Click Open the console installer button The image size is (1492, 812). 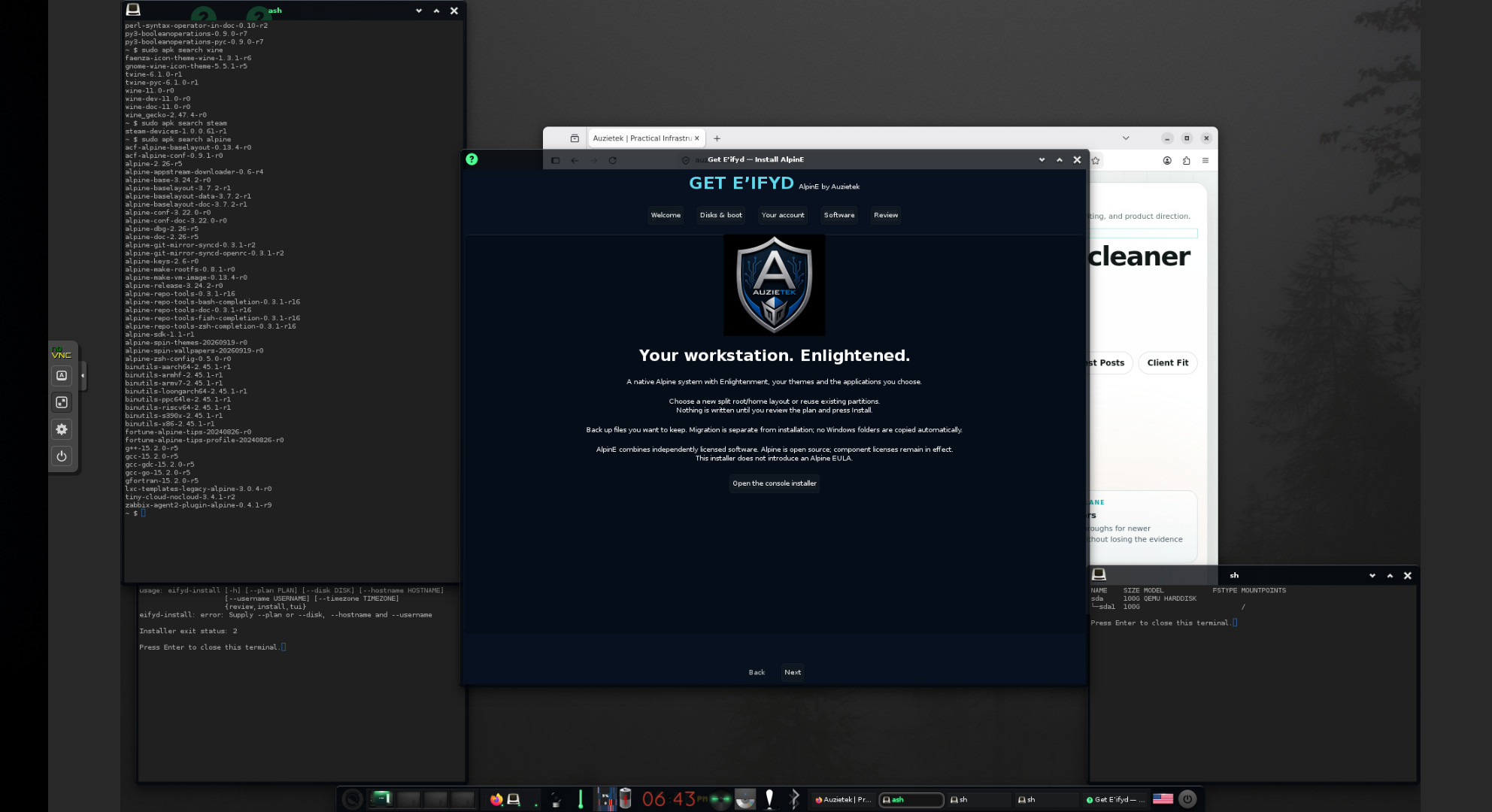click(x=775, y=483)
